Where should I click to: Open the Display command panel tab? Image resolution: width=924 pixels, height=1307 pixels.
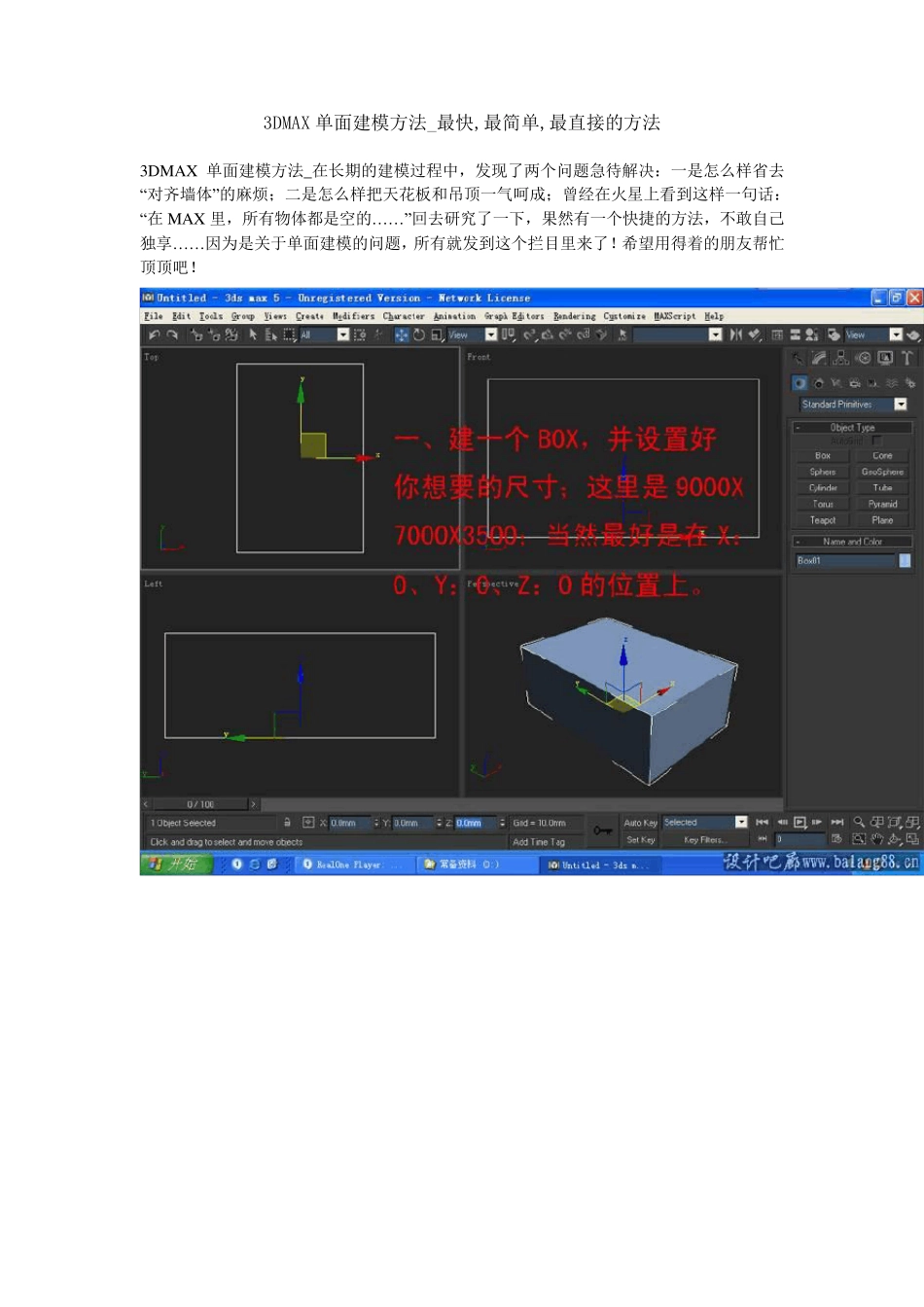885,358
